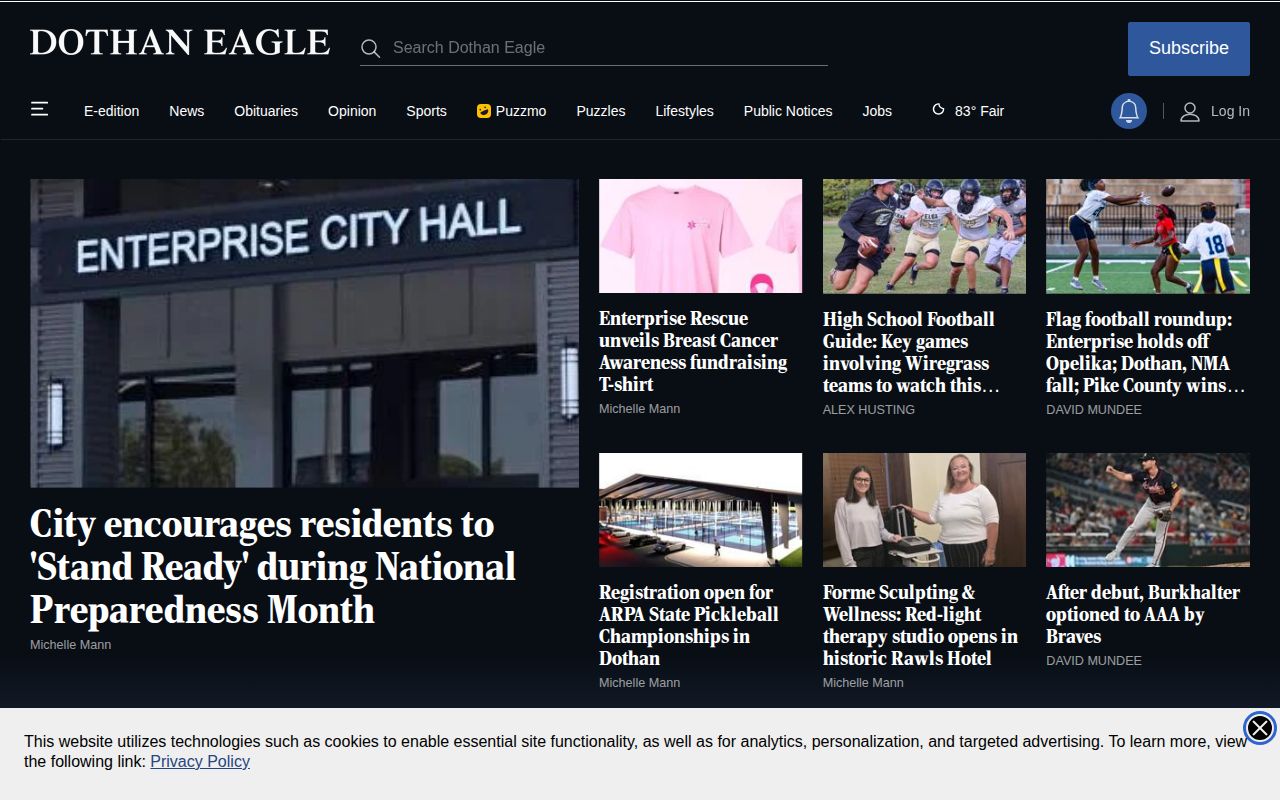Click Michelle Mann byline under main headline
The width and height of the screenshot is (1280, 800).
(71, 645)
